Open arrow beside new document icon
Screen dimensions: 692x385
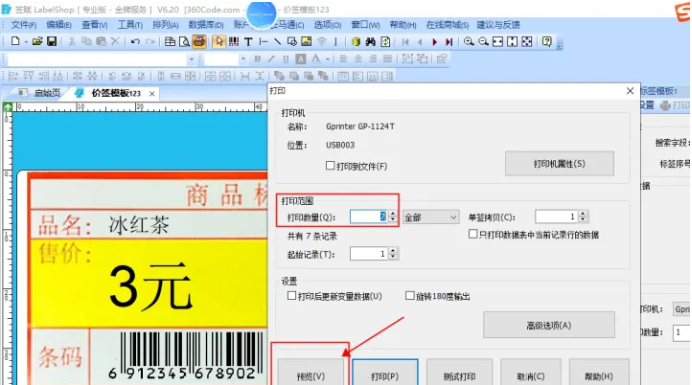click(26, 42)
